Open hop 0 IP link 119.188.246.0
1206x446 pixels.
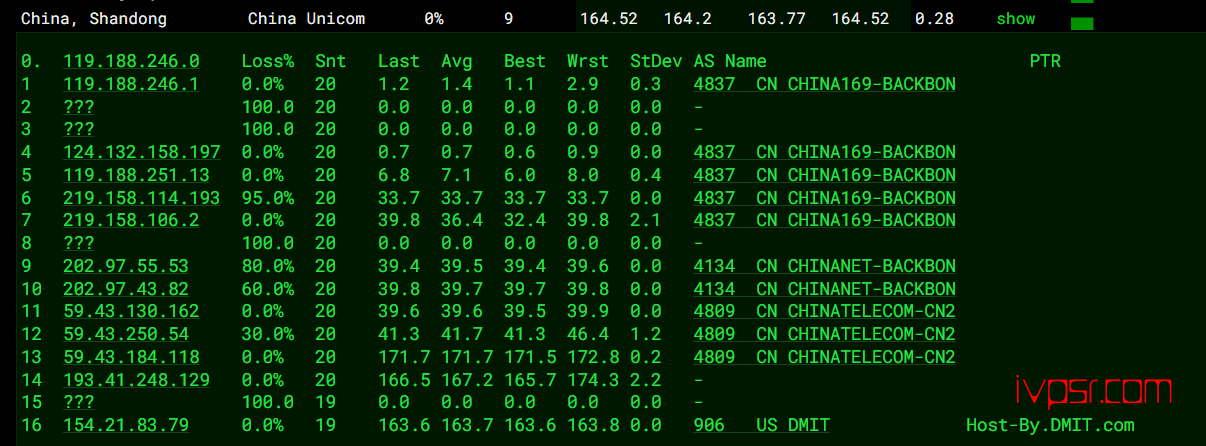click(131, 62)
